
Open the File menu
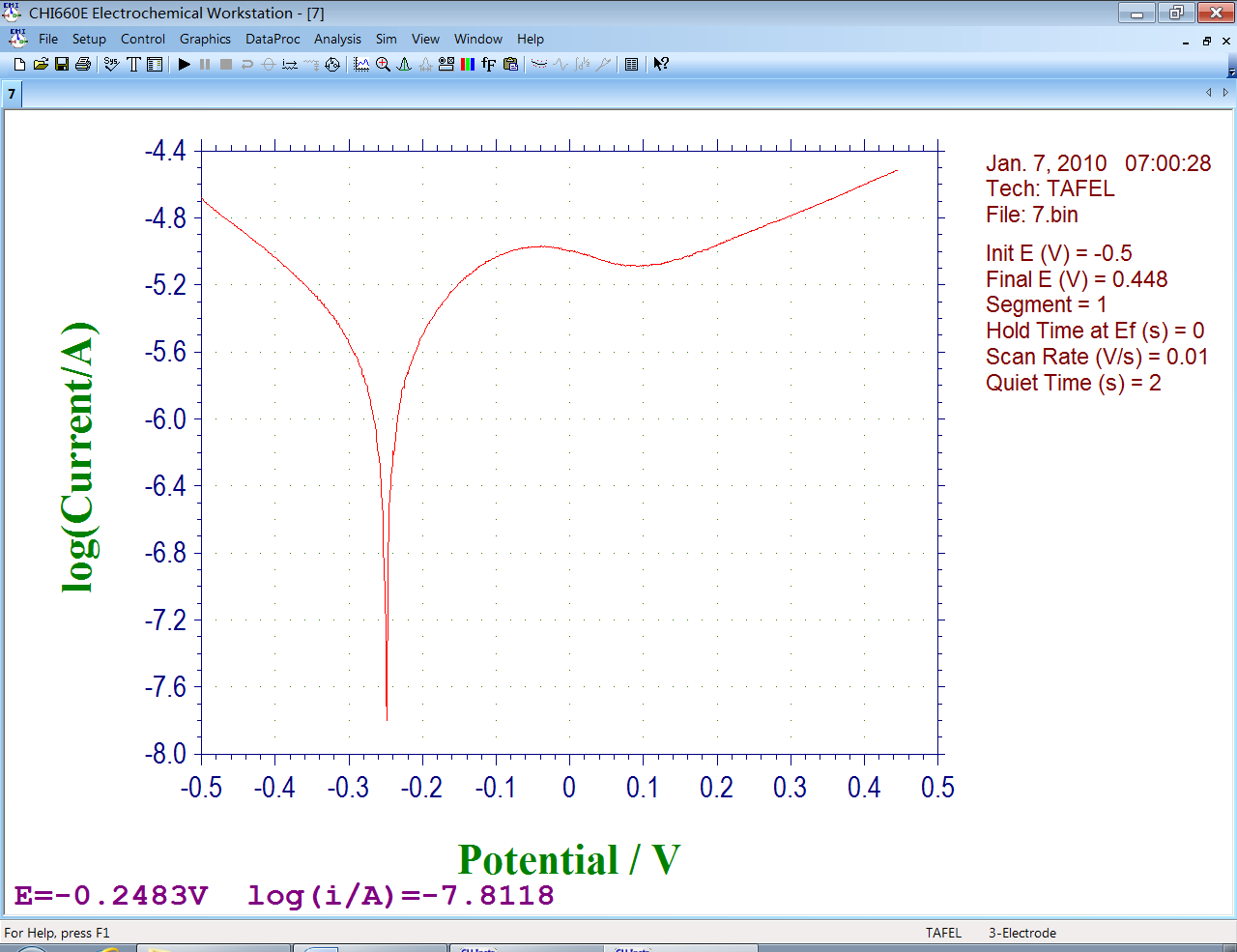[x=48, y=39]
